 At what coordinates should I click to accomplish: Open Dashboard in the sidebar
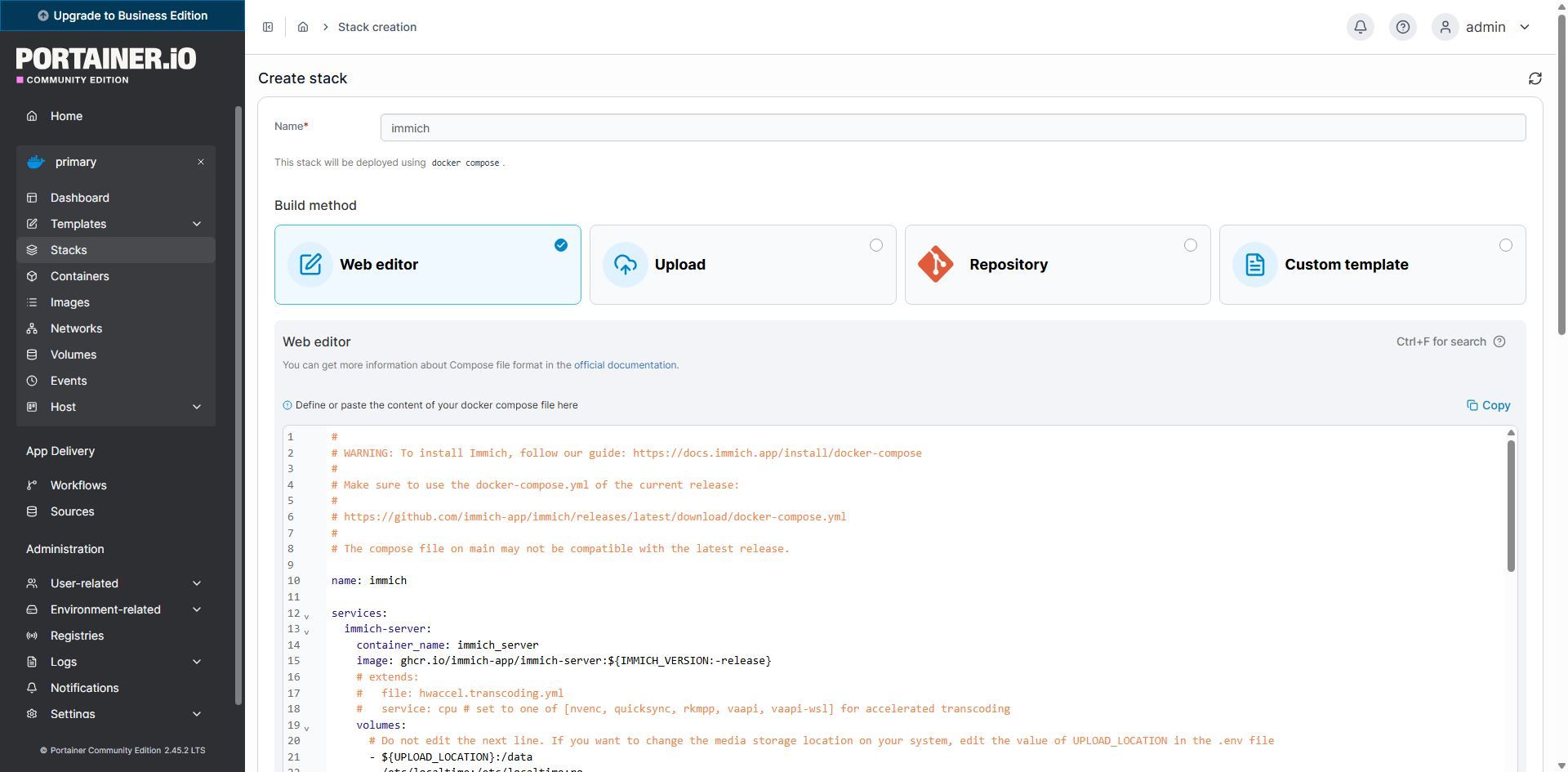tap(116, 198)
